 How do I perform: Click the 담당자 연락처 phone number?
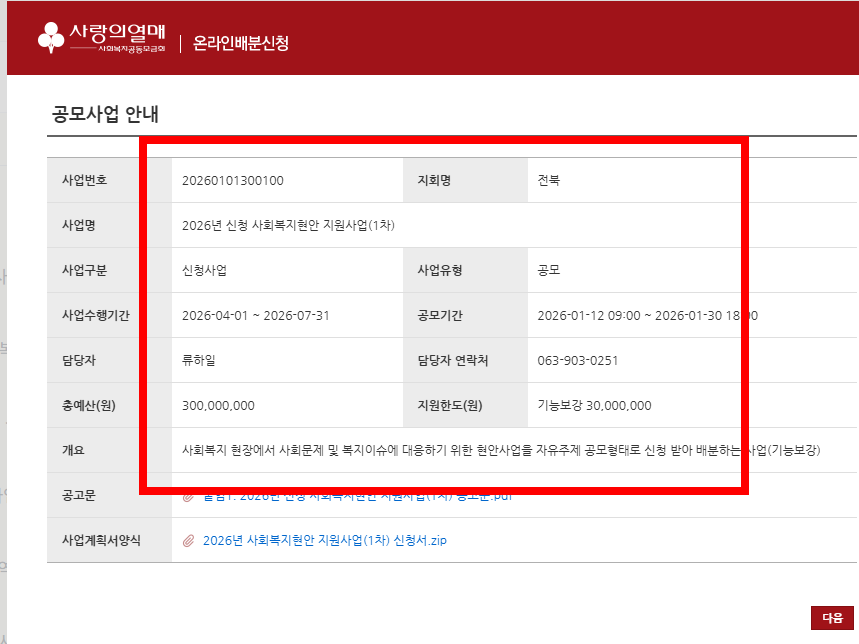pyautogui.click(x=580, y=360)
